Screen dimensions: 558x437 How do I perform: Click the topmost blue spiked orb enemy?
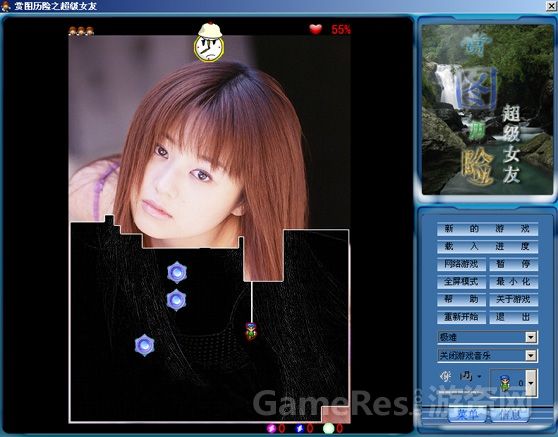pyautogui.click(x=177, y=273)
